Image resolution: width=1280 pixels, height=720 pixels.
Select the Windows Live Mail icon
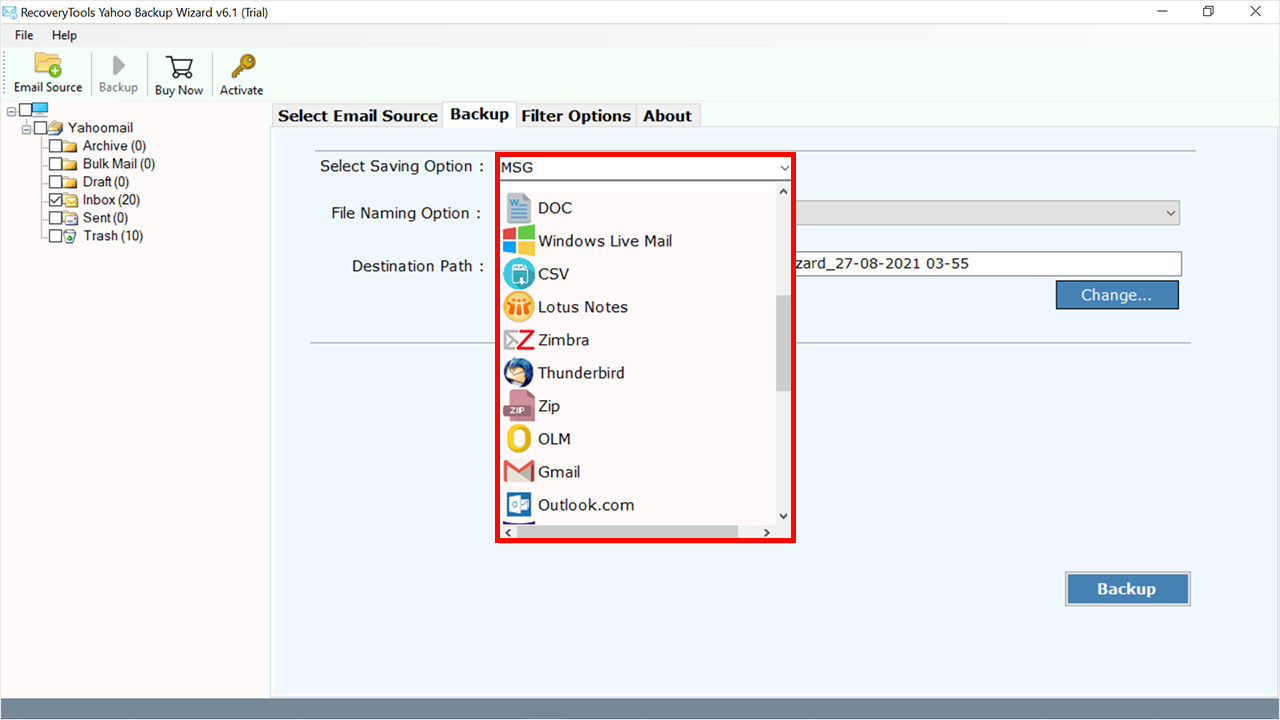[x=518, y=241]
